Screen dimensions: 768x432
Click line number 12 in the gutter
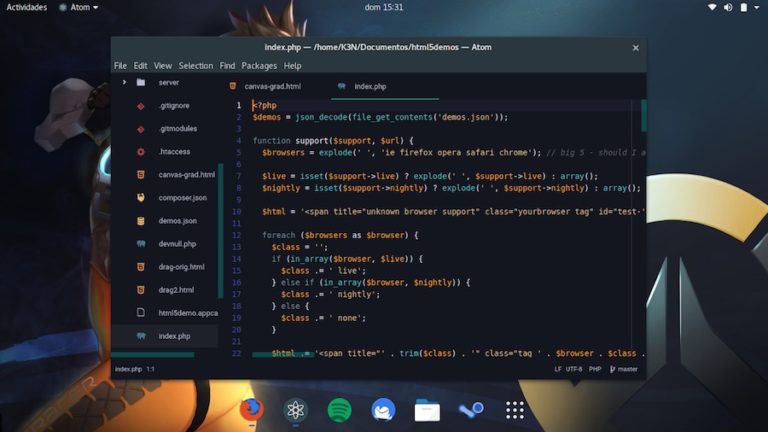point(237,235)
